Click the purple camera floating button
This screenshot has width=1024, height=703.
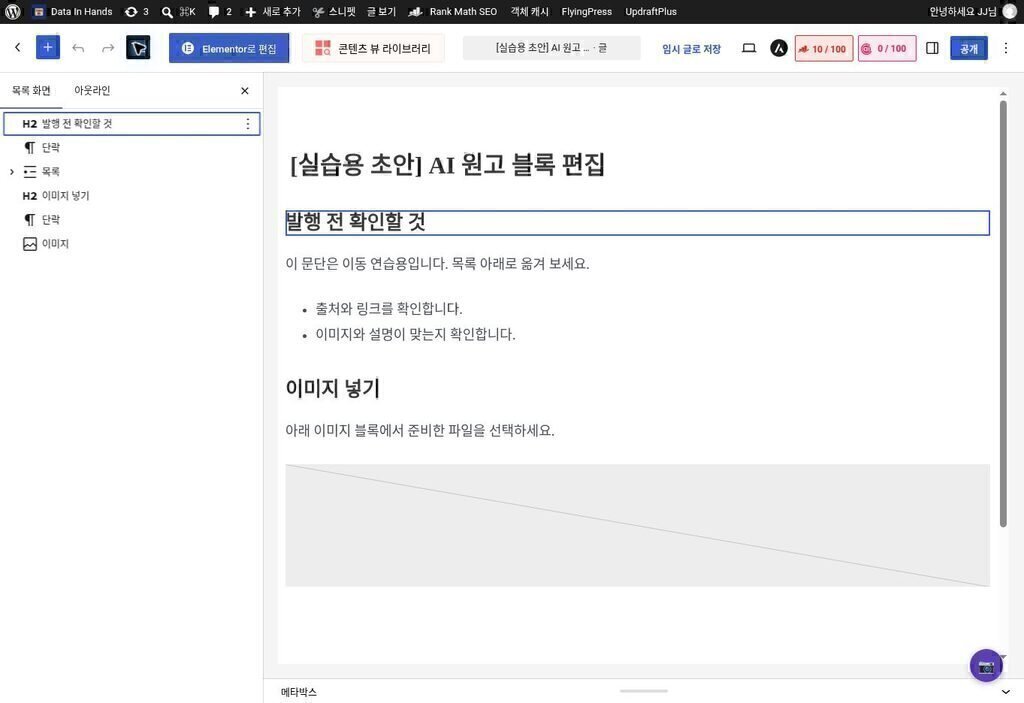pyautogui.click(x=985, y=666)
